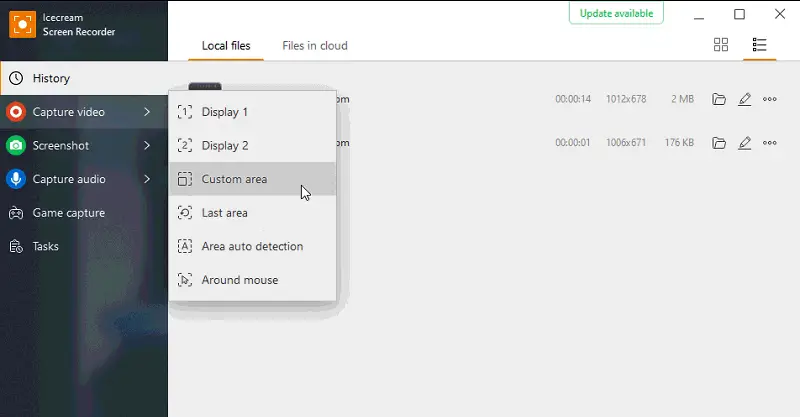Click the Display 1 bracket icon
This screenshot has width=800, height=417.
(x=185, y=112)
